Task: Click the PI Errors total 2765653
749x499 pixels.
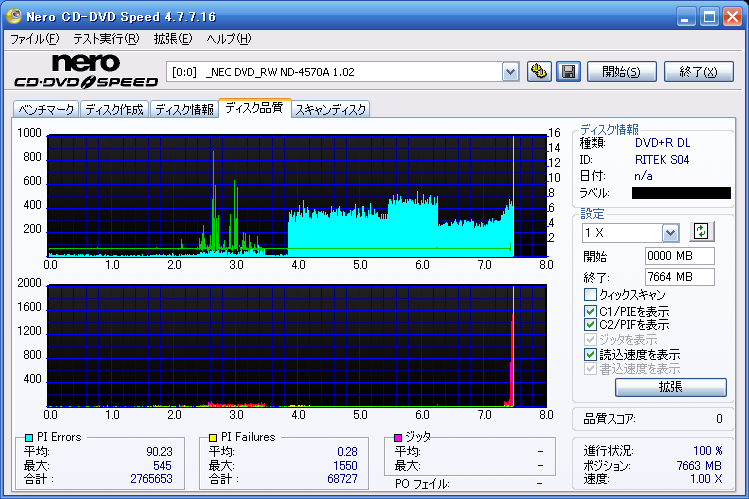Action: click(151, 479)
